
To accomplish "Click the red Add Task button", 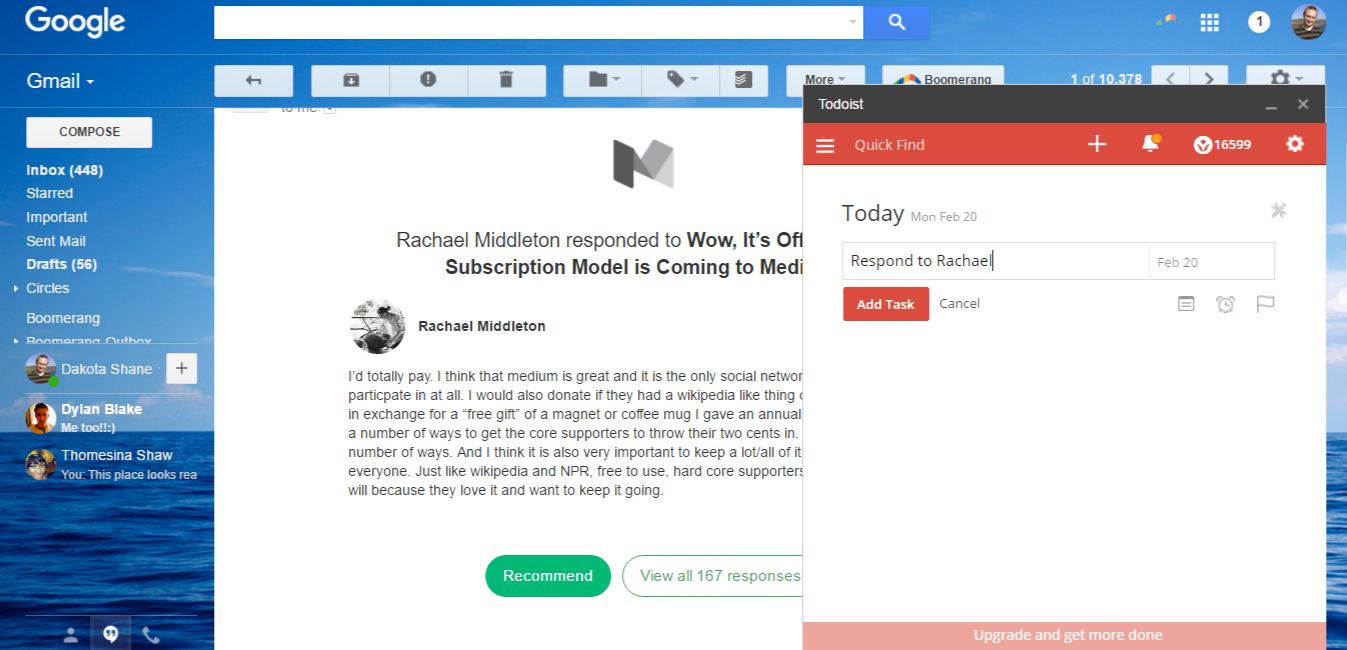I will [x=886, y=304].
